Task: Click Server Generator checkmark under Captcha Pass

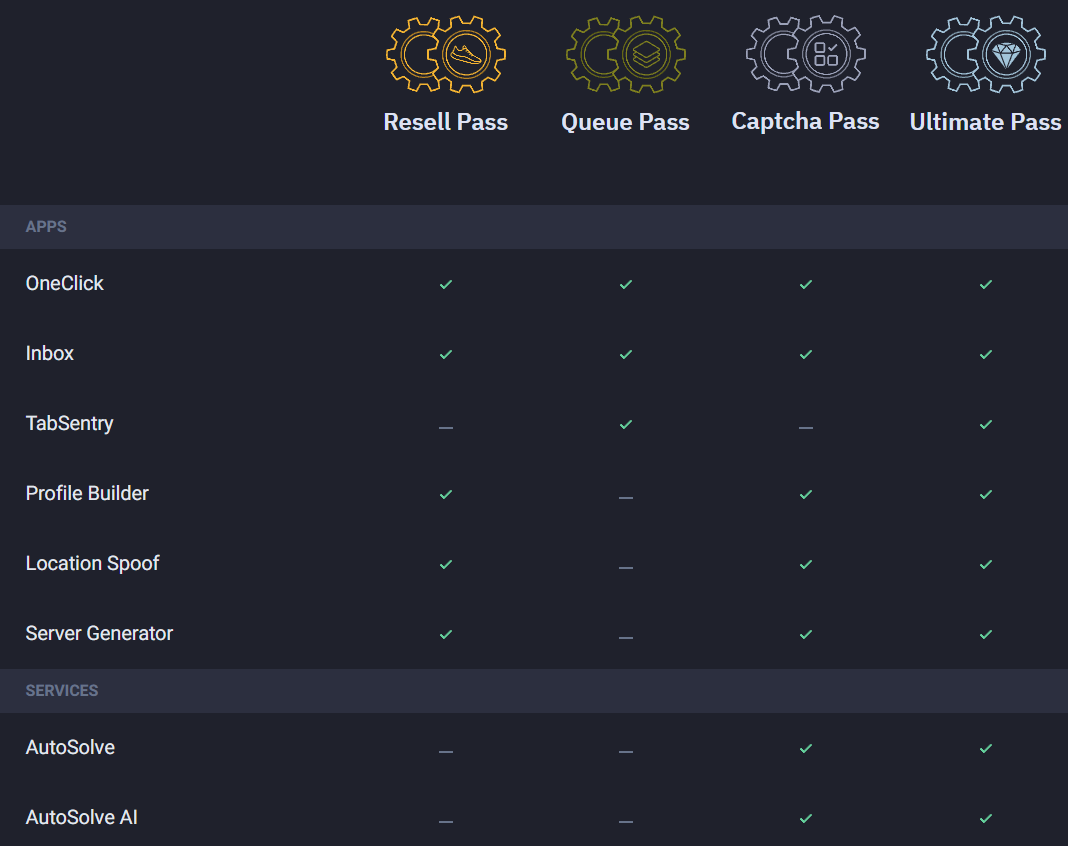Action: point(806,635)
